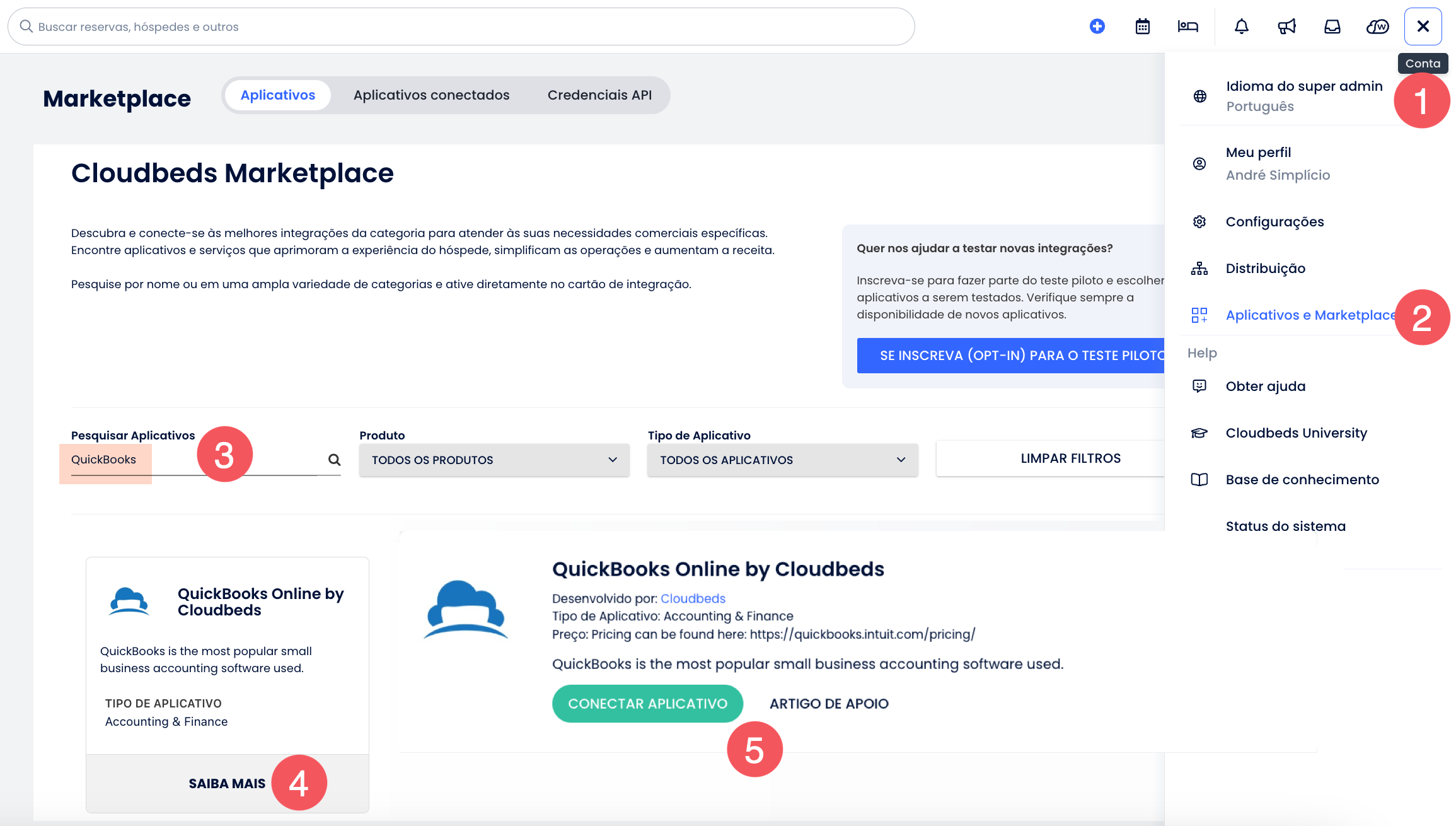Viewport: 1456px width, 826px height.
Task: Switch to Aplicativos conectados tab
Action: click(x=431, y=95)
